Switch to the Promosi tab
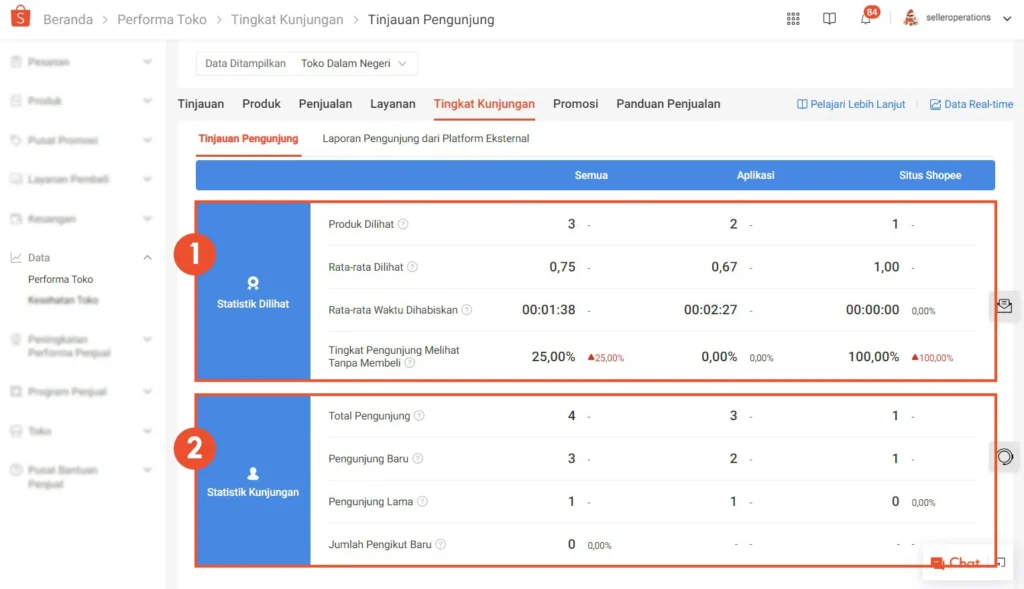Viewport: 1024px width, 589px height. click(576, 103)
